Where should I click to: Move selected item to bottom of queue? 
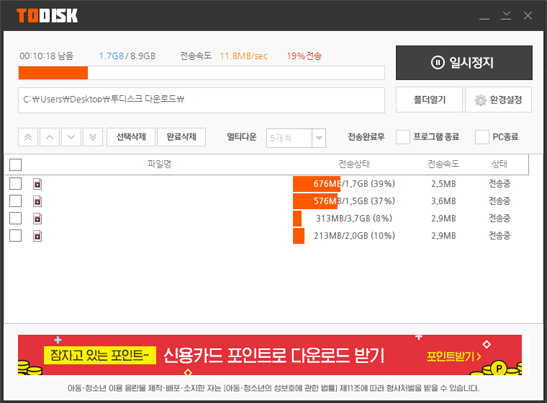click(93, 137)
